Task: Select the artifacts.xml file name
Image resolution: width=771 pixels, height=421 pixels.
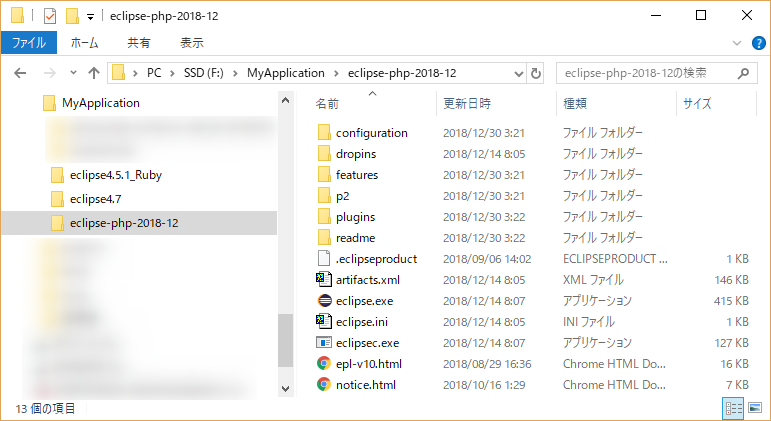Action: (368, 280)
